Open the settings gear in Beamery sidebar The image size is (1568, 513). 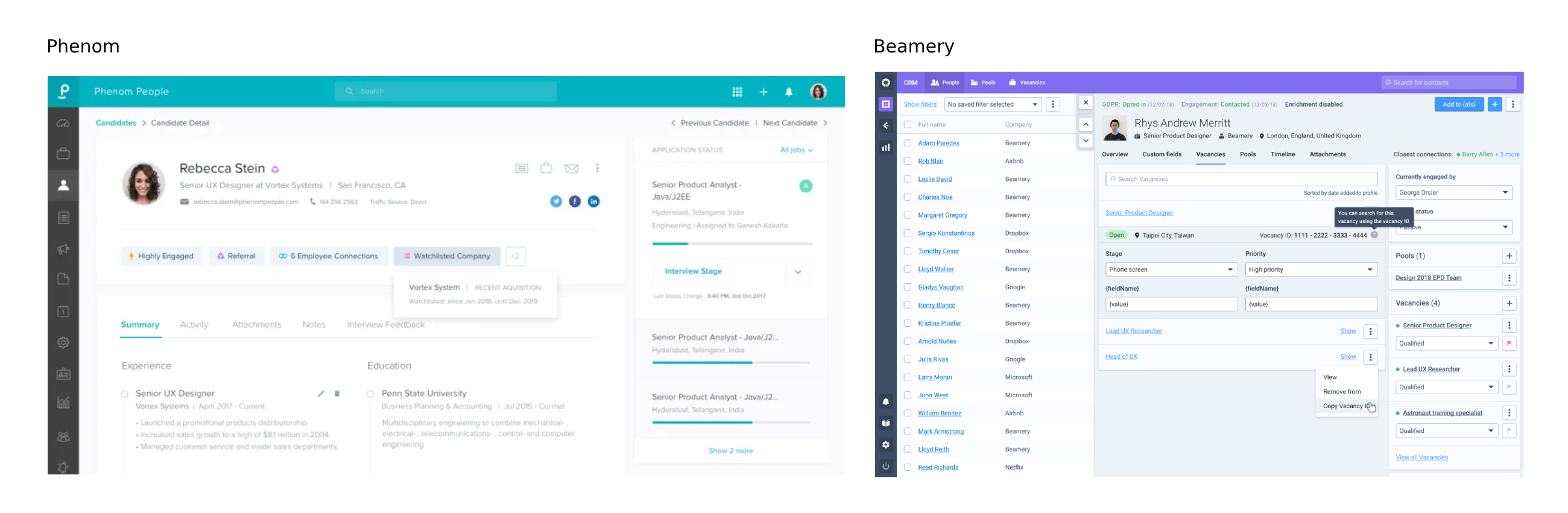pos(885,445)
